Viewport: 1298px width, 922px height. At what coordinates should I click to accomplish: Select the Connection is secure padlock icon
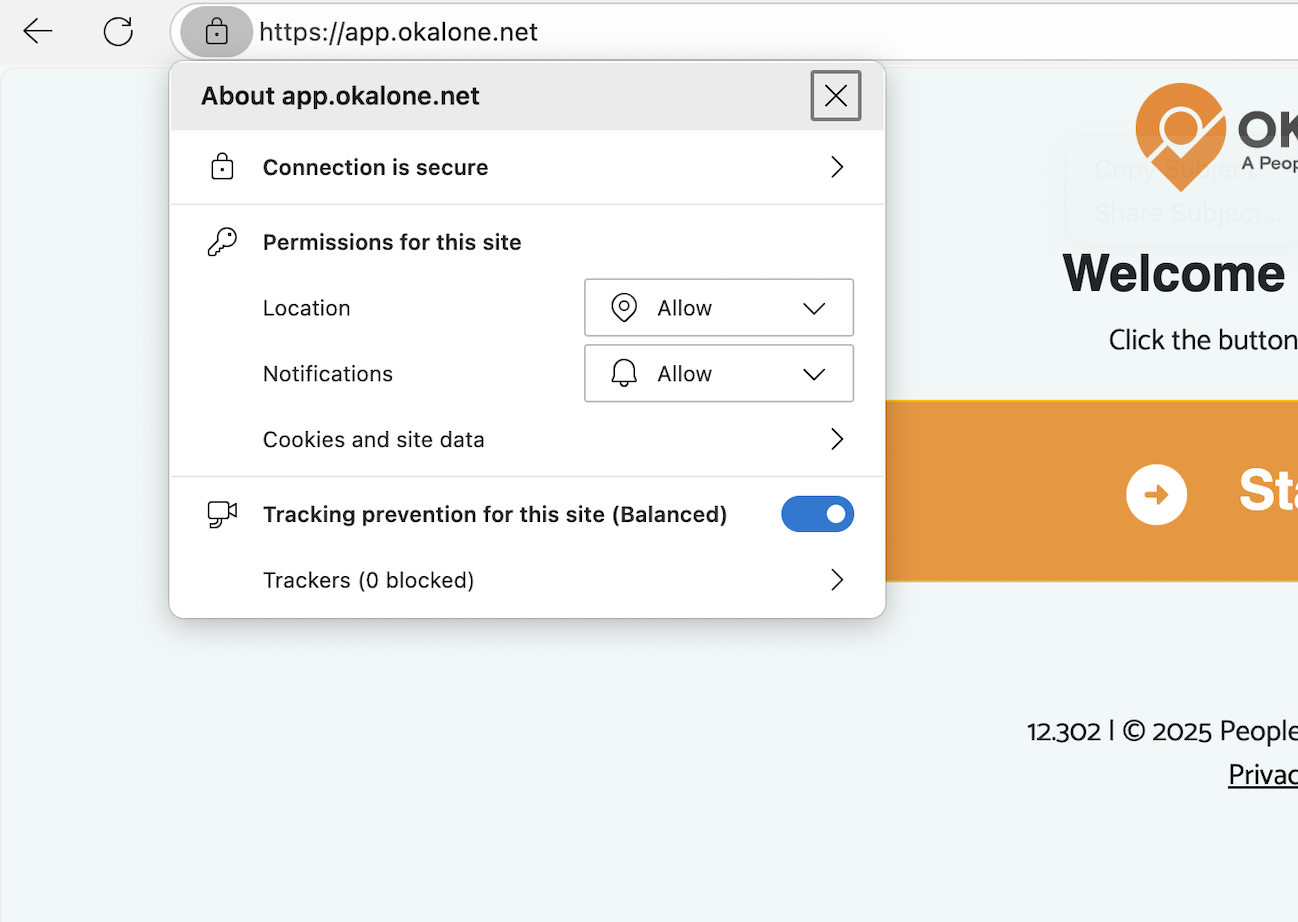tap(222, 167)
